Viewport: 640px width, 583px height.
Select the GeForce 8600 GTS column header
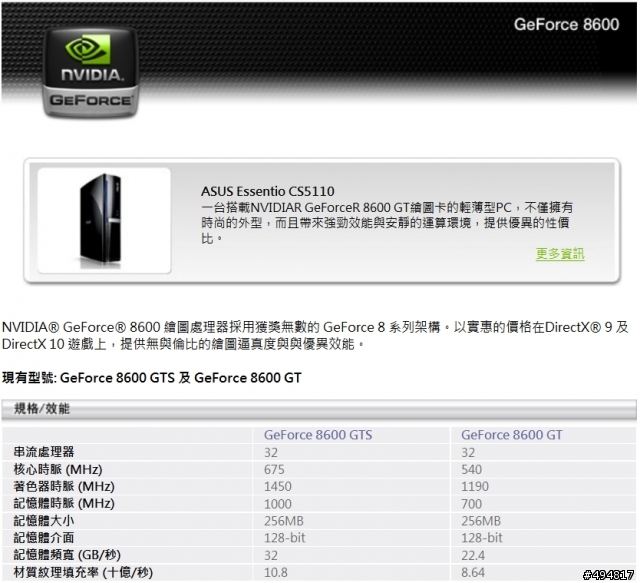pyautogui.click(x=318, y=435)
